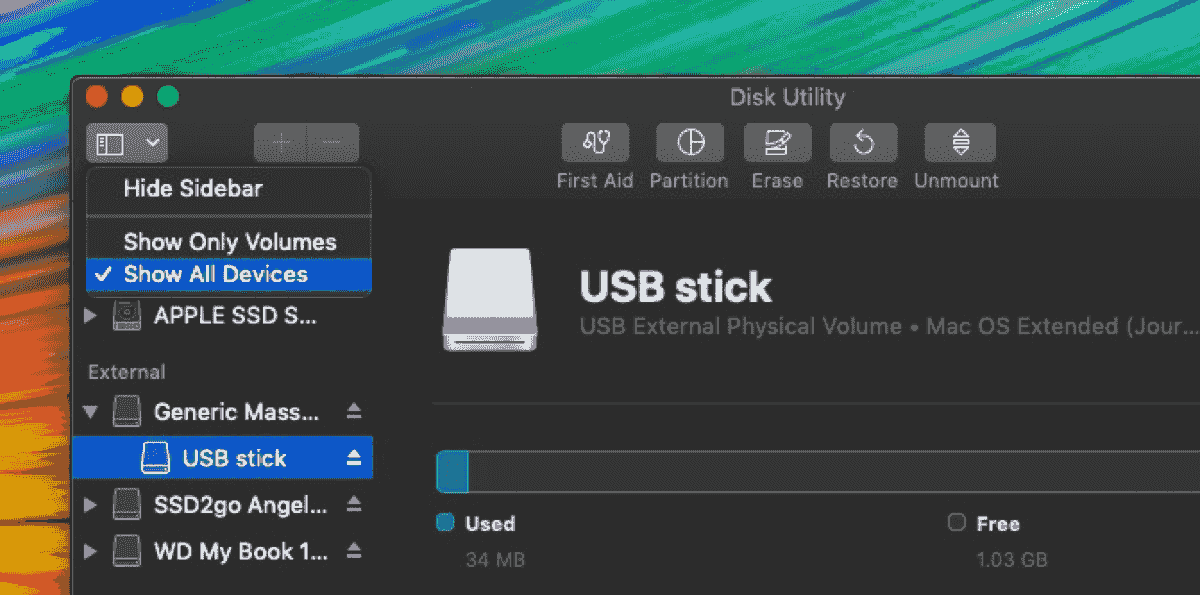The height and width of the screenshot is (595, 1200).
Task: Click the disabled add partition button
Action: tap(281, 142)
